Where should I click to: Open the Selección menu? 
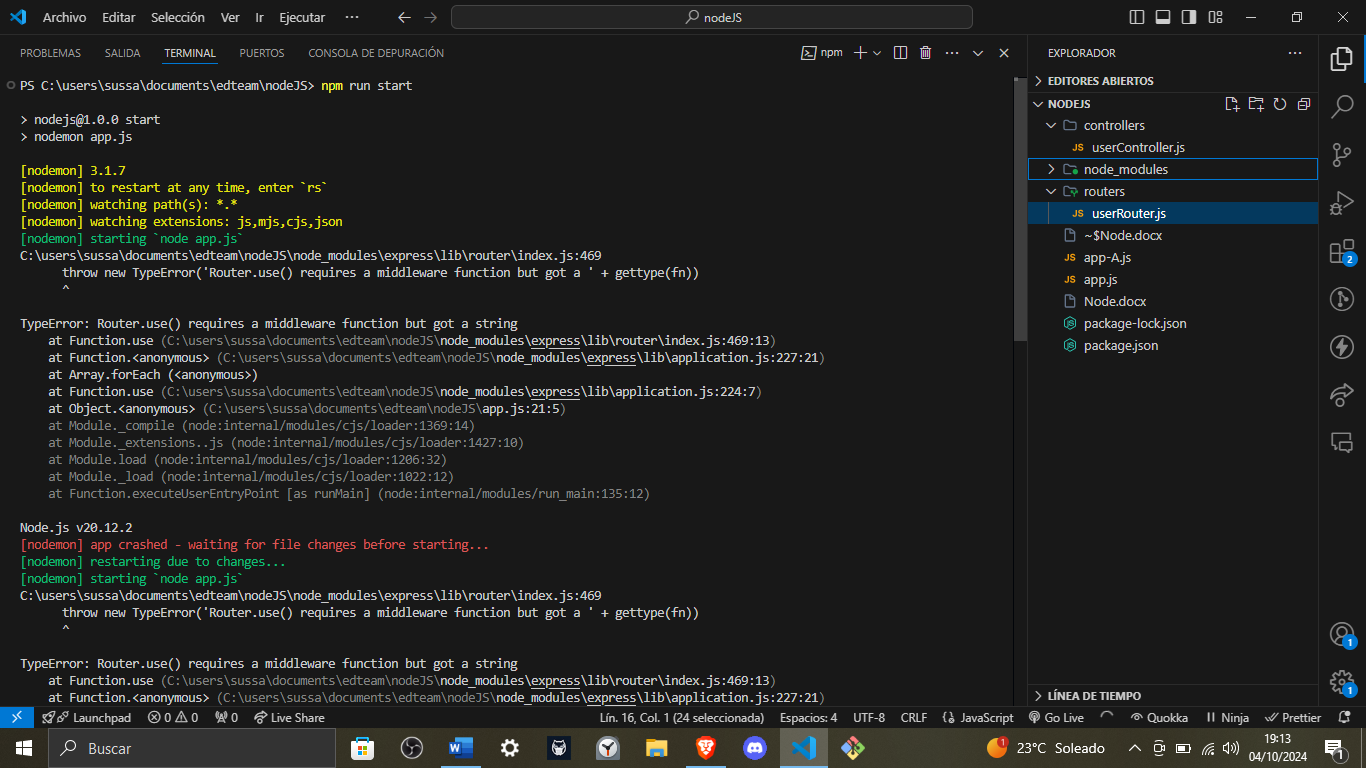[178, 17]
